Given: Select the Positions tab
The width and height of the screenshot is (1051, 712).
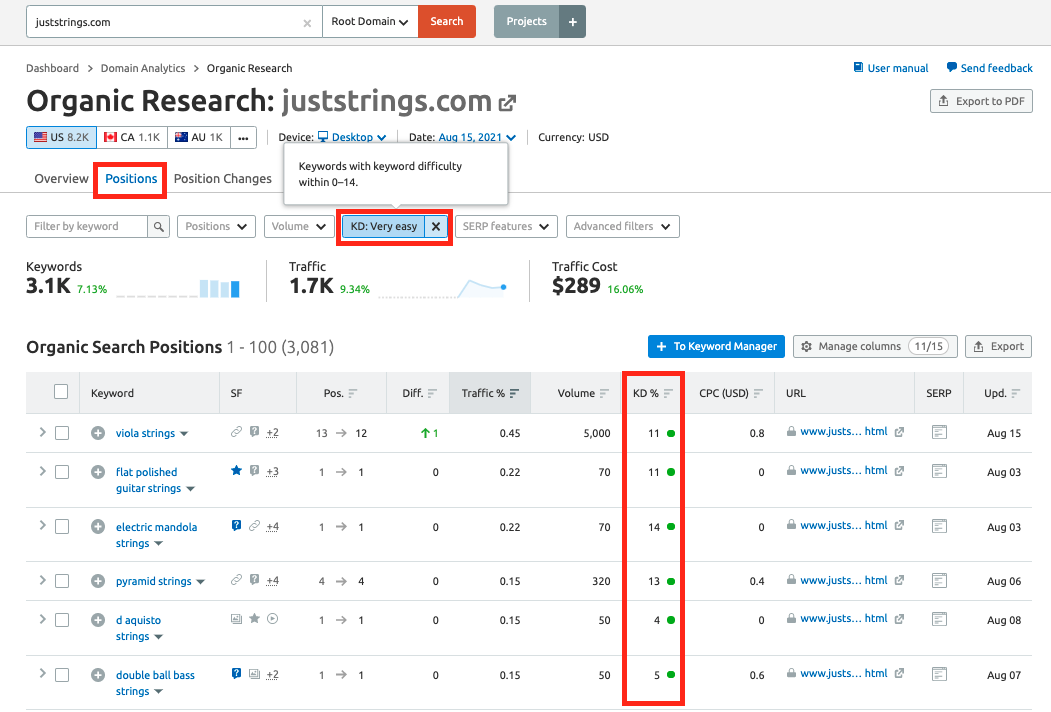Looking at the screenshot, I should click(x=131, y=179).
